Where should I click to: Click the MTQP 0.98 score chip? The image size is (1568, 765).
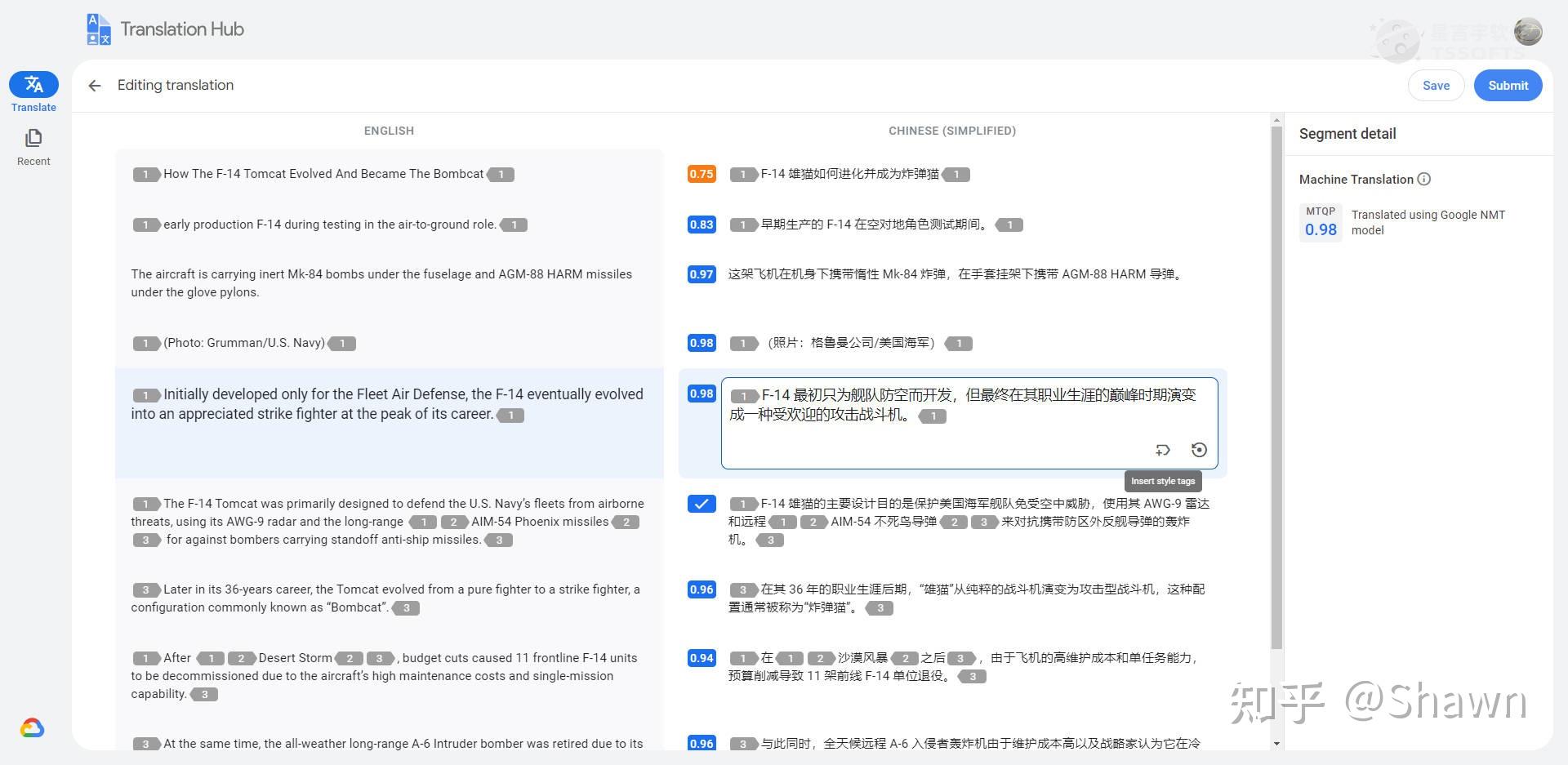[x=1321, y=222]
